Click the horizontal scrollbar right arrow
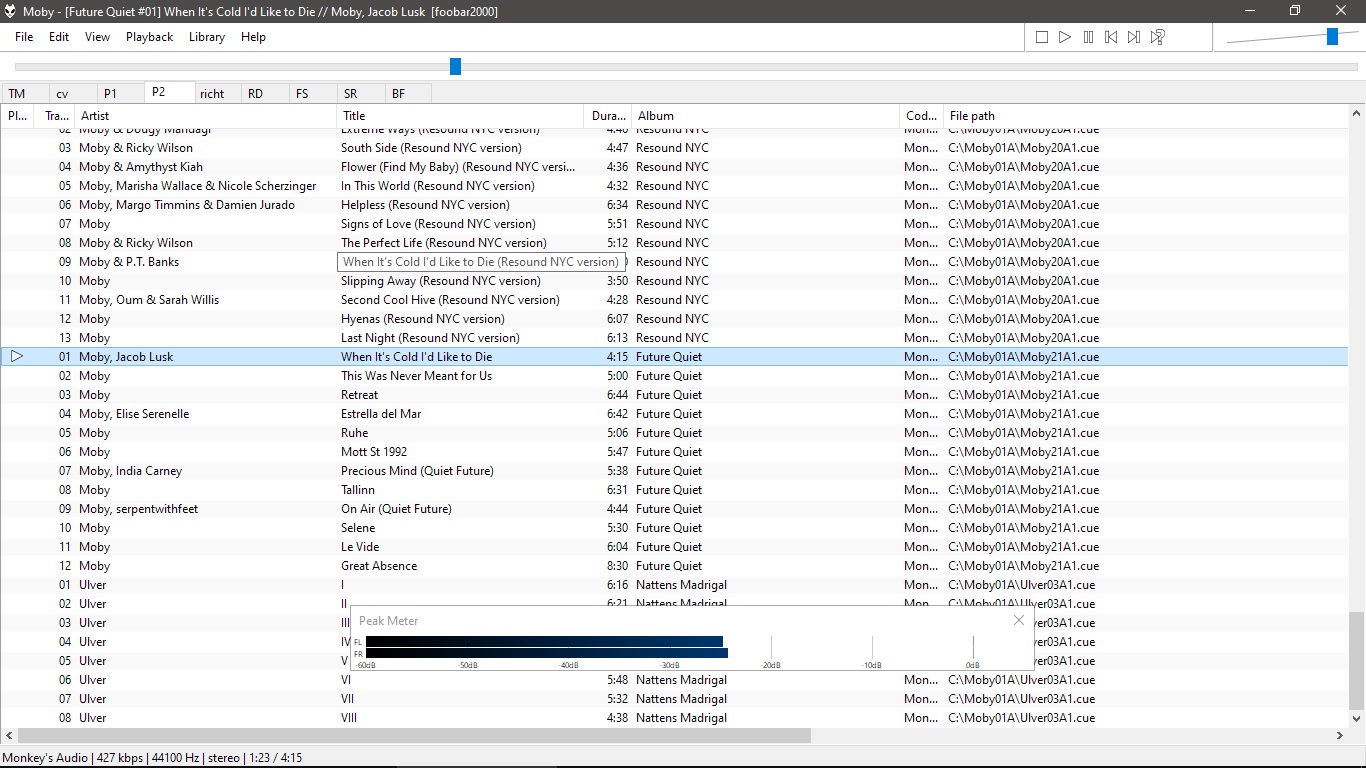This screenshot has height=768, width=1366. pos(1340,736)
